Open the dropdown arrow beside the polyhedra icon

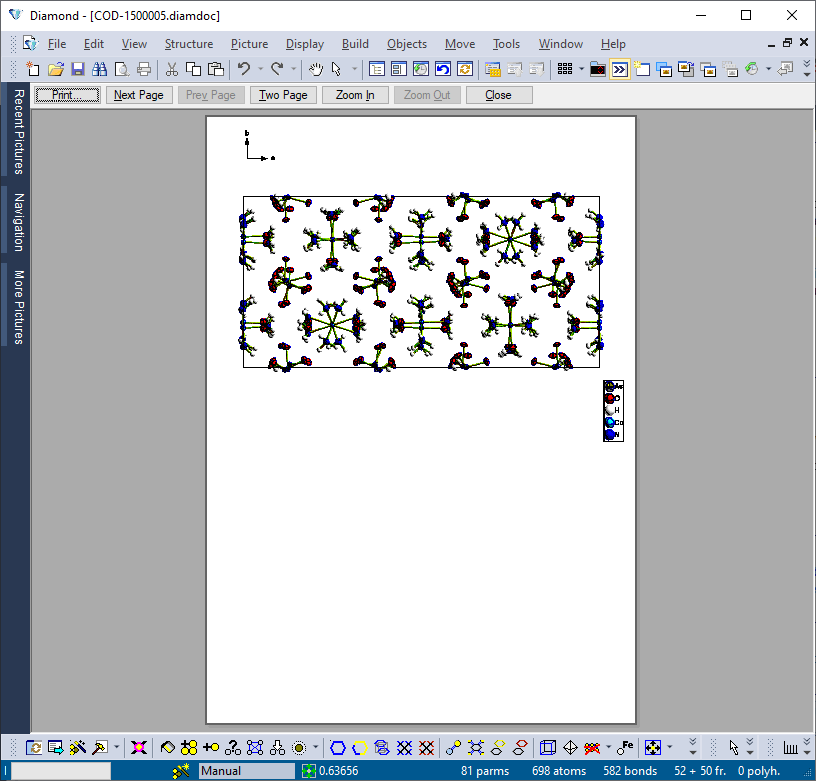(x=314, y=747)
